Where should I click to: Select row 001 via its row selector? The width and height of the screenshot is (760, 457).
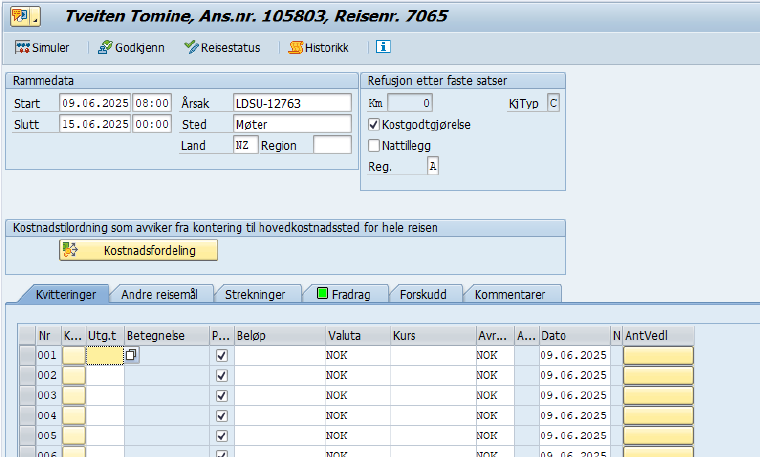[27, 355]
